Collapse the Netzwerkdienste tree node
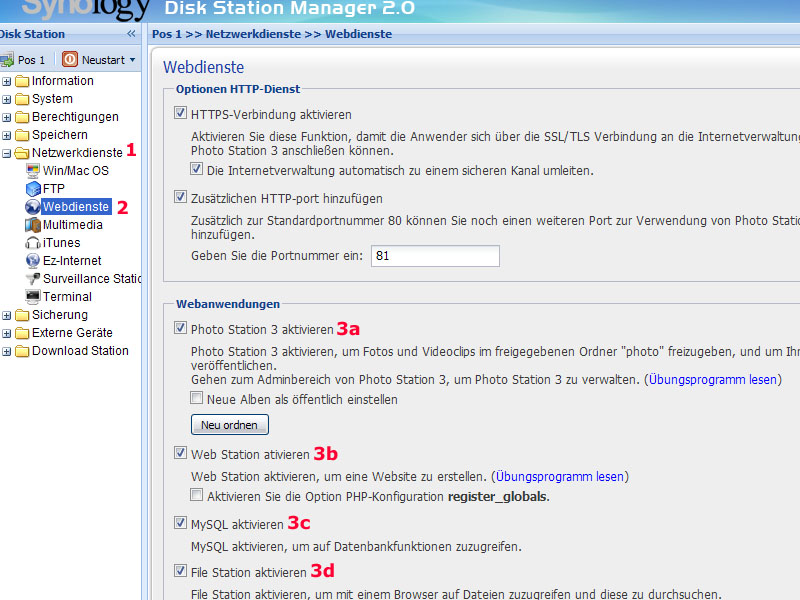This screenshot has height=600, width=800. tap(7, 153)
